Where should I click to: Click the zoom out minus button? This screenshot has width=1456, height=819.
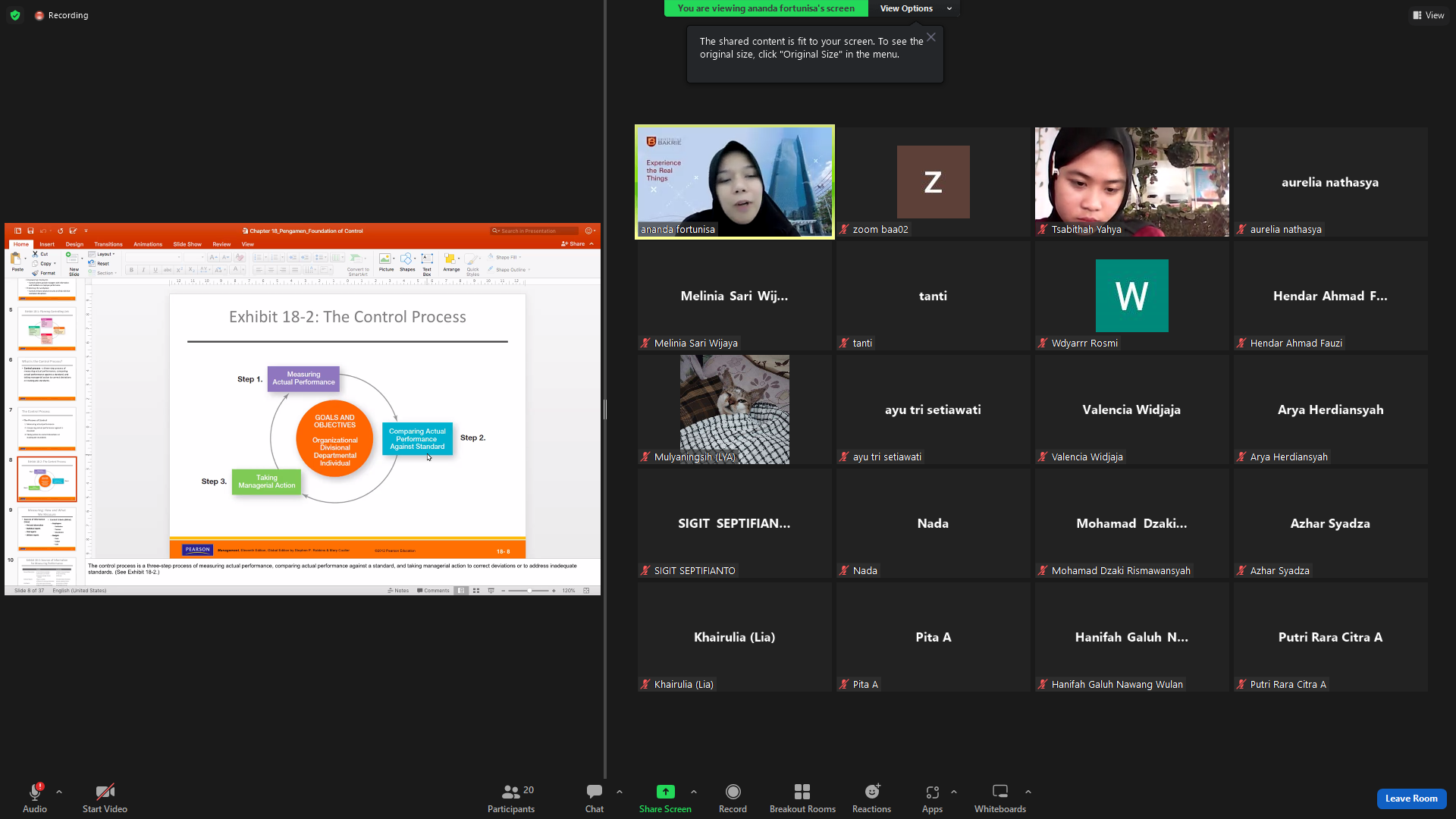[504, 591]
